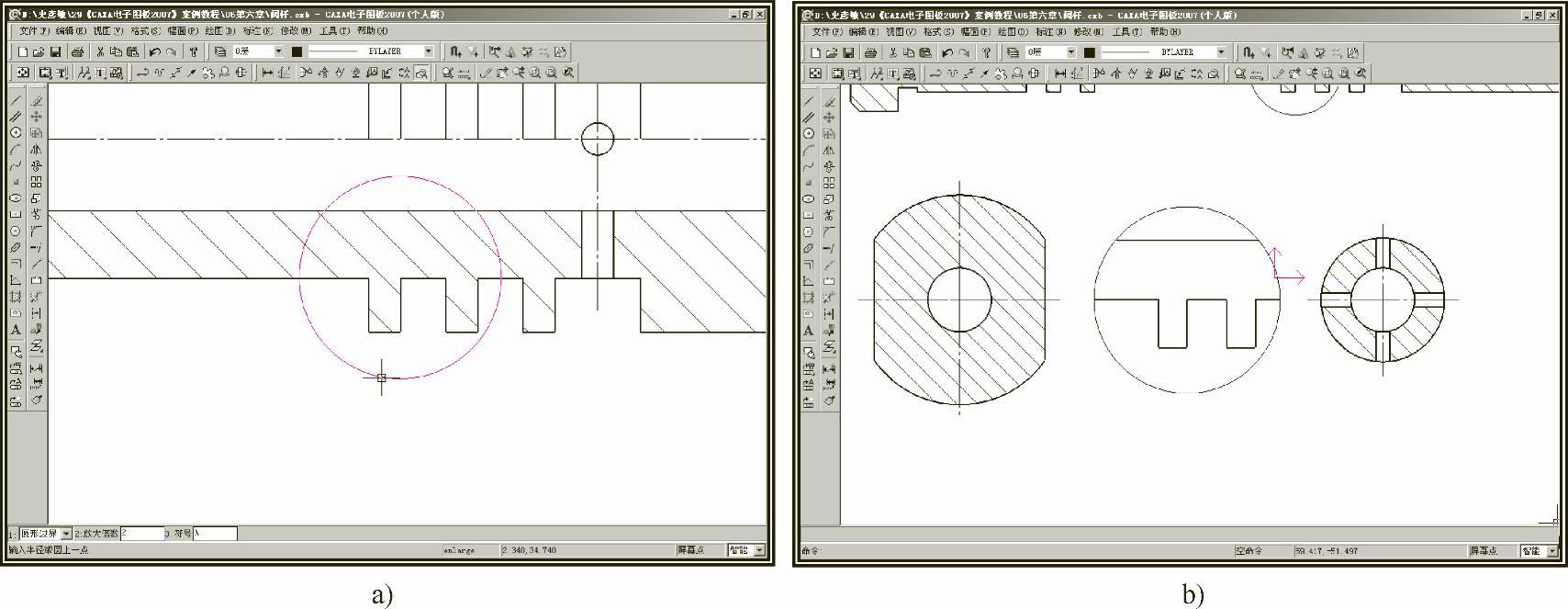
Task: Select move tool in left window edit palette
Action: (36, 117)
